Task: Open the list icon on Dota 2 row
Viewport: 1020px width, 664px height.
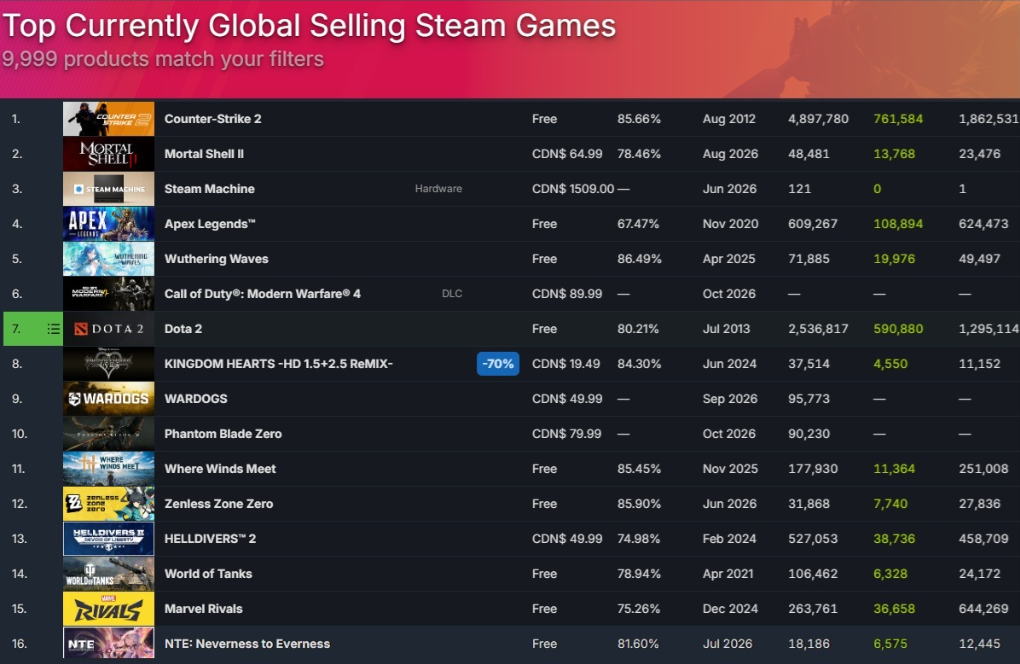Action: (x=53, y=329)
